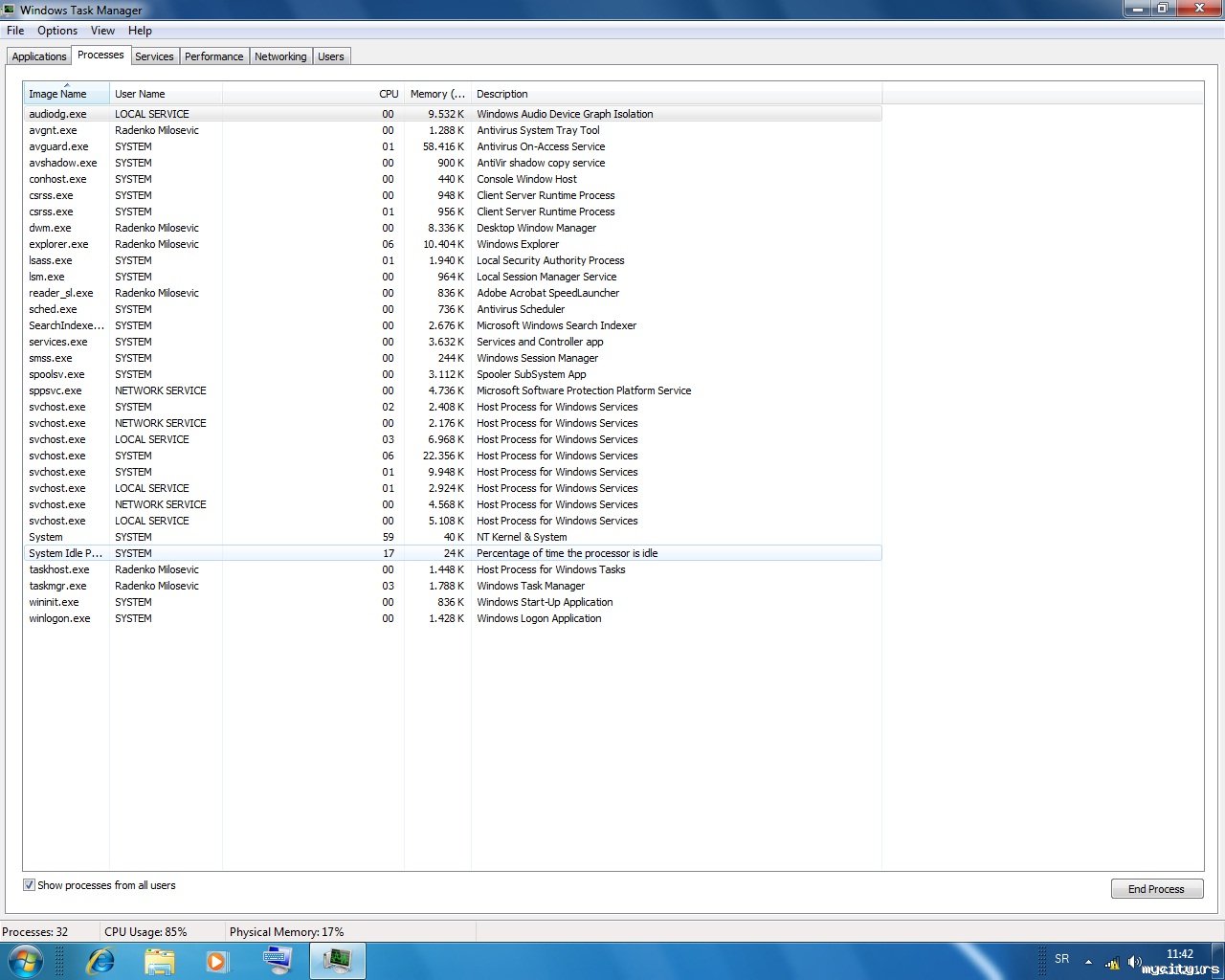Sort by the Image Name column header

(66, 94)
